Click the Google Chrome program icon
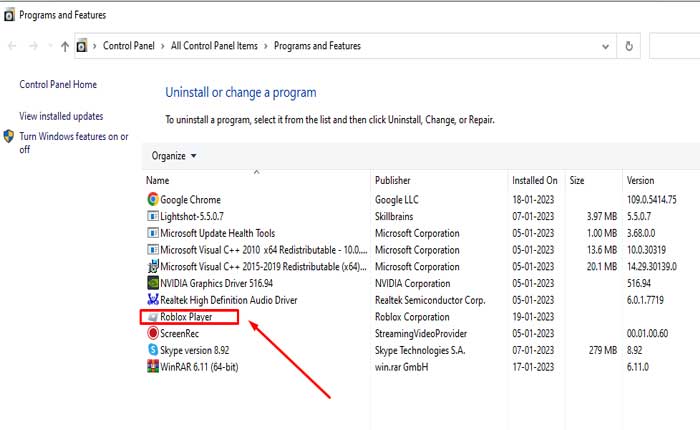The image size is (700, 430). (153, 200)
